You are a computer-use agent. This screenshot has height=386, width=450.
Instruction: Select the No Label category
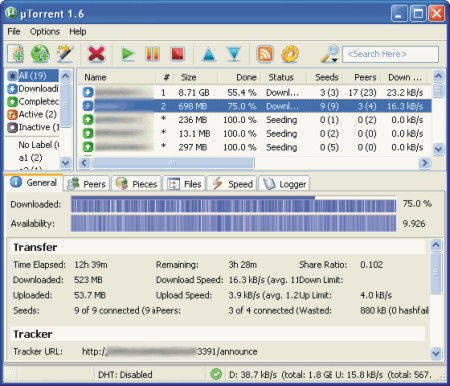point(38,145)
